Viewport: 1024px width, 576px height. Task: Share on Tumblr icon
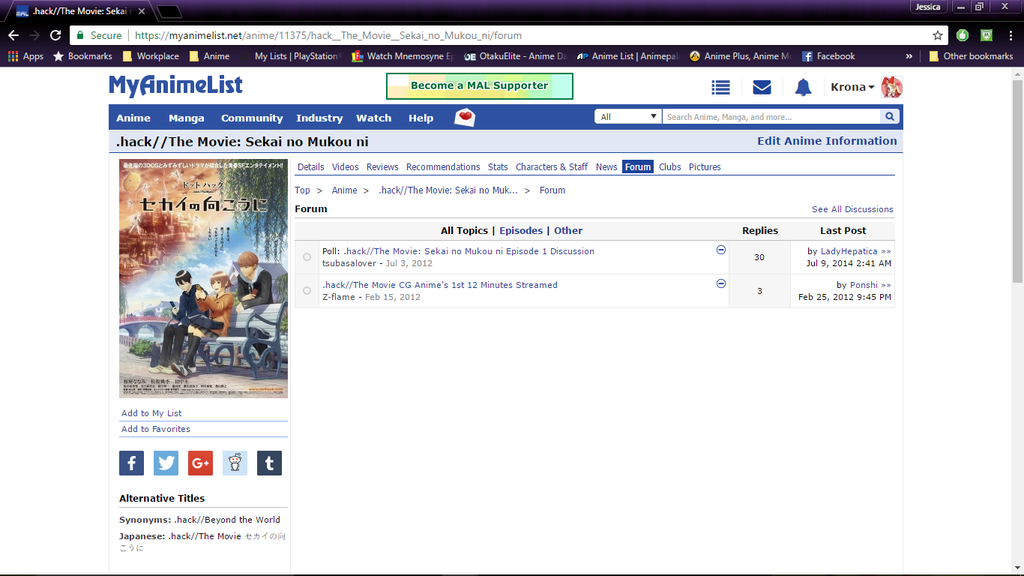269,463
